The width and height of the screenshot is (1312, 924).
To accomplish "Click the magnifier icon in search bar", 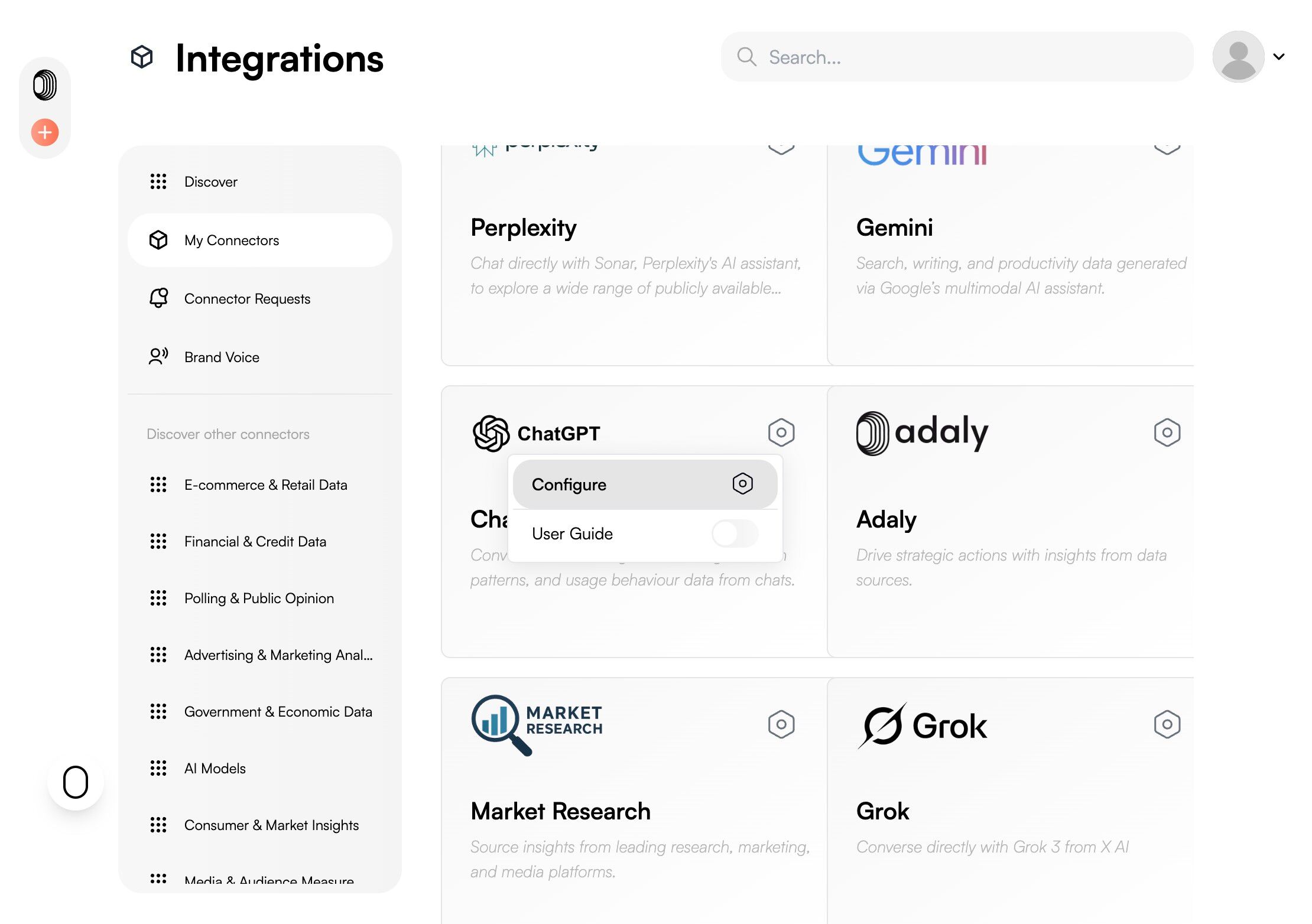I will tap(746, 57).
